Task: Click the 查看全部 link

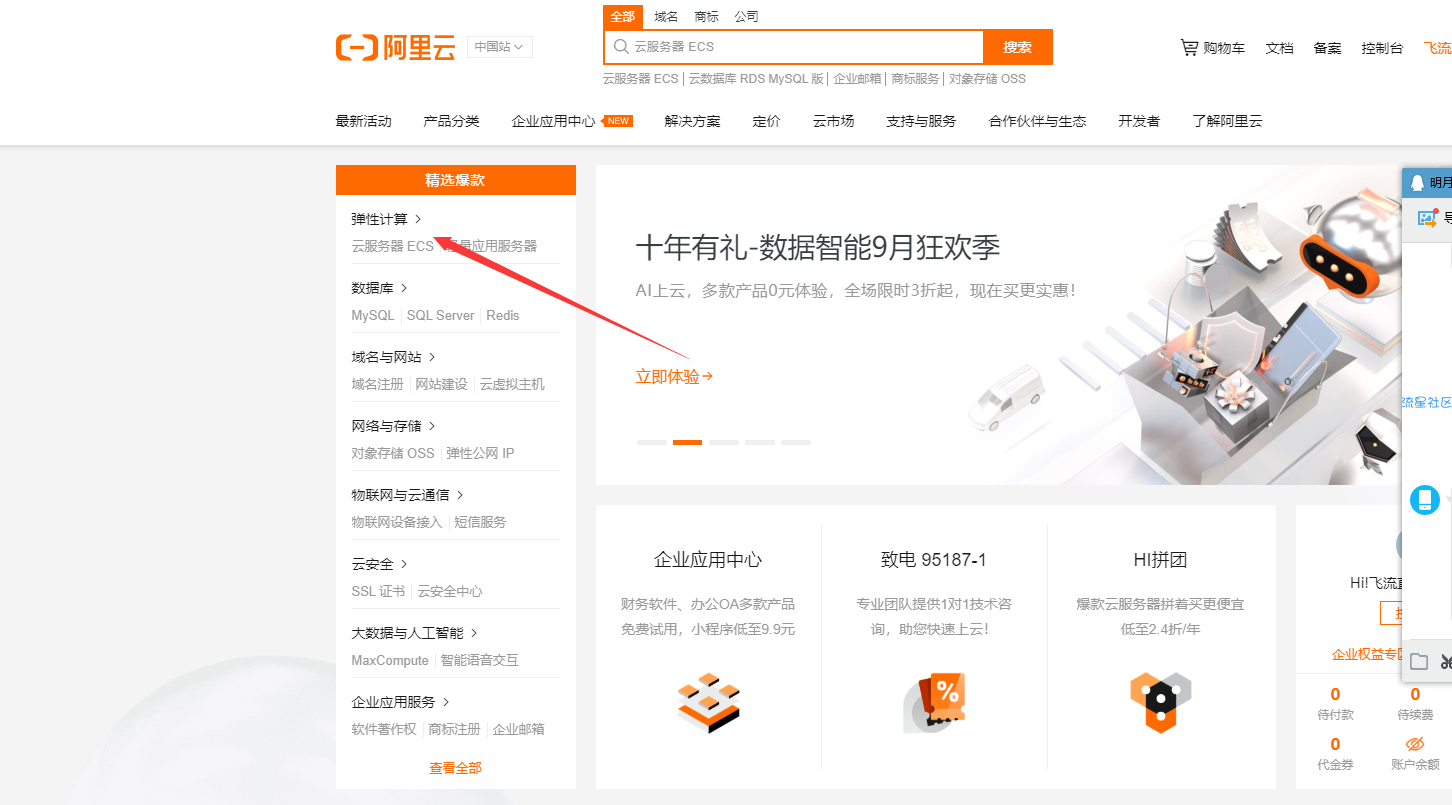Action: pos(455,768)
